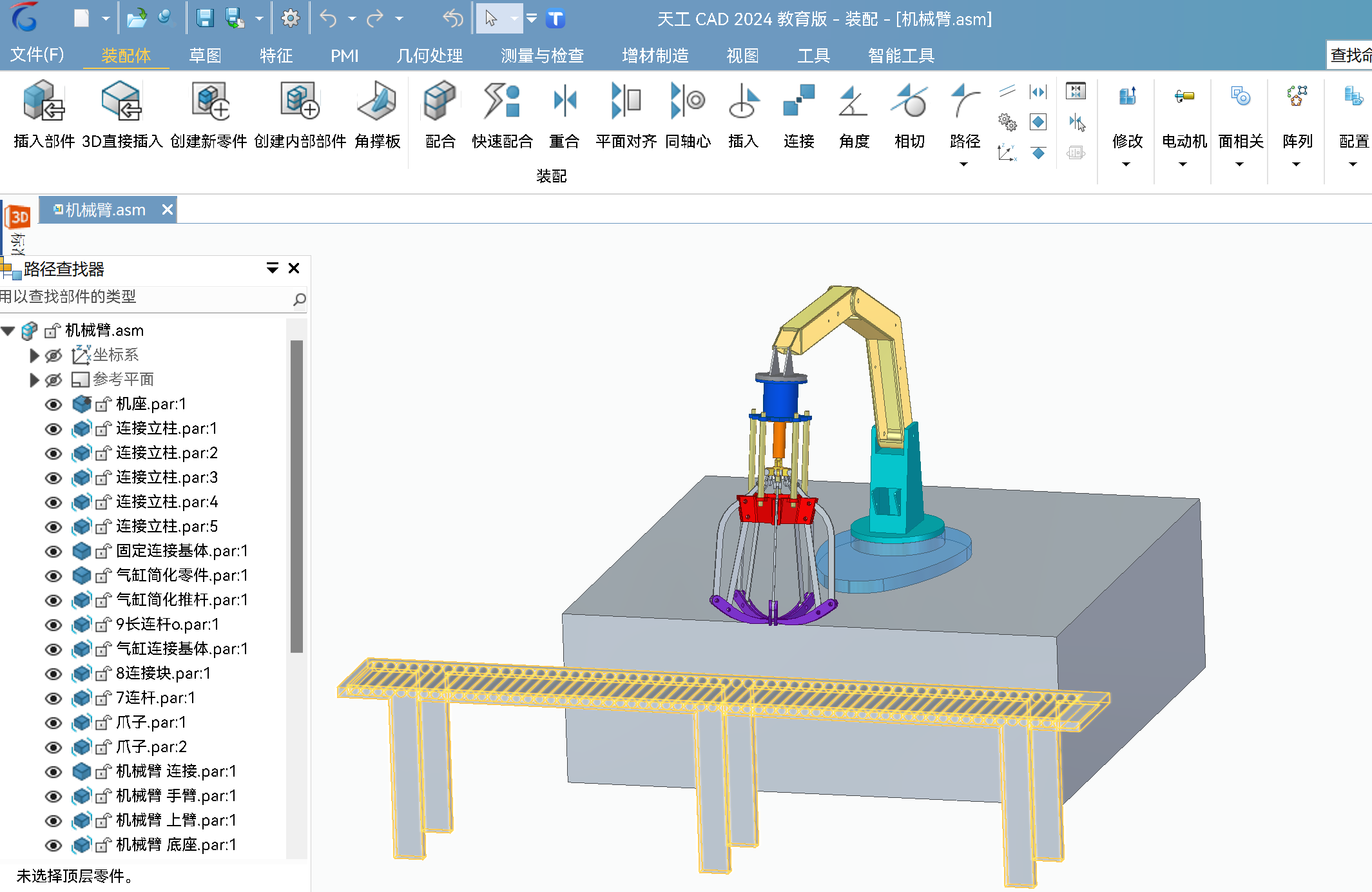The width and height of the screenshot is (1372, 892).
Task: Click the gears constraint icon in ribbon
Action: (1007, 122)
